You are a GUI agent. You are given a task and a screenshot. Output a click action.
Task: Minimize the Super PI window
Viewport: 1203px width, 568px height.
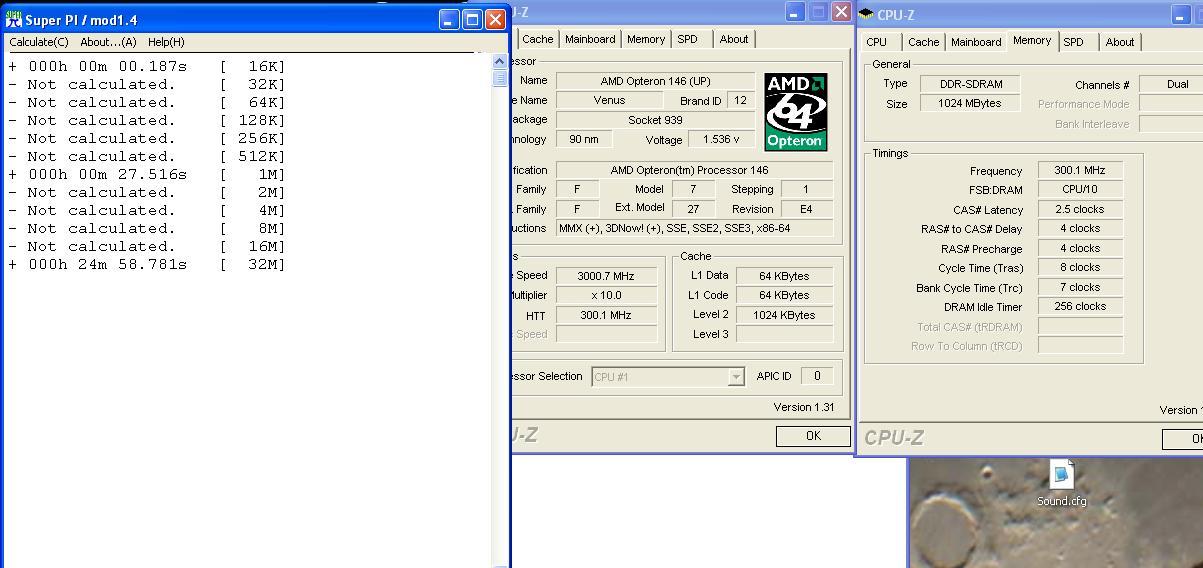(449, 19)
